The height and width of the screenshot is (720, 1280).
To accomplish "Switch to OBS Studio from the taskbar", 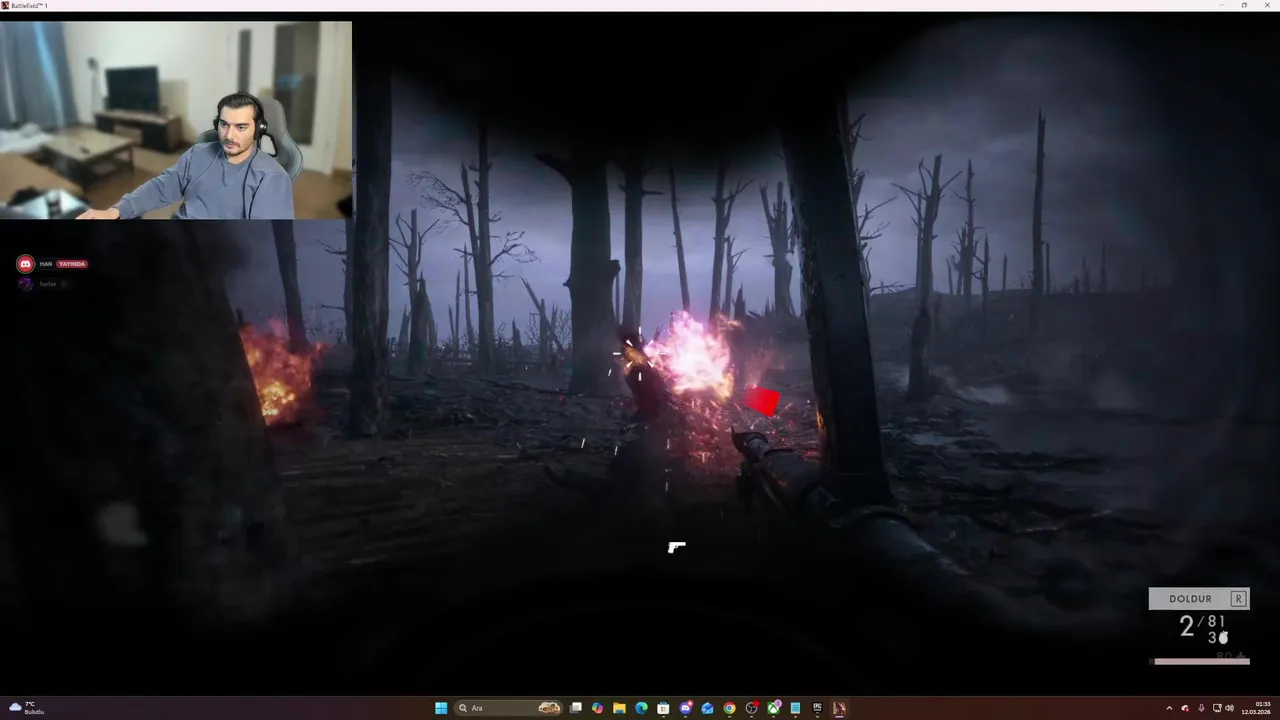I will [752, 708].
